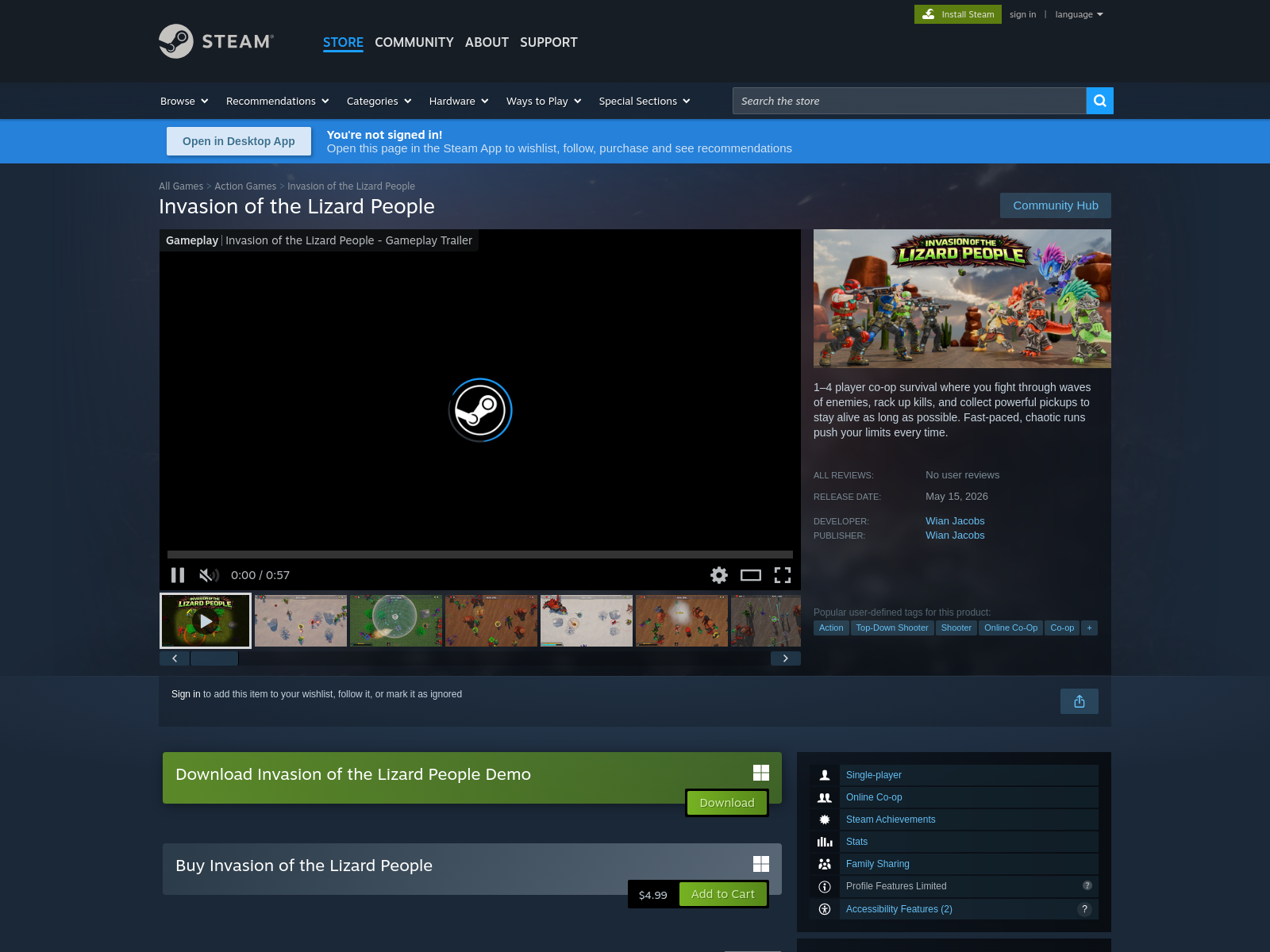Click the sign in link in the header
Viewport: 1270px width, 952px height.
point(1022,14)
